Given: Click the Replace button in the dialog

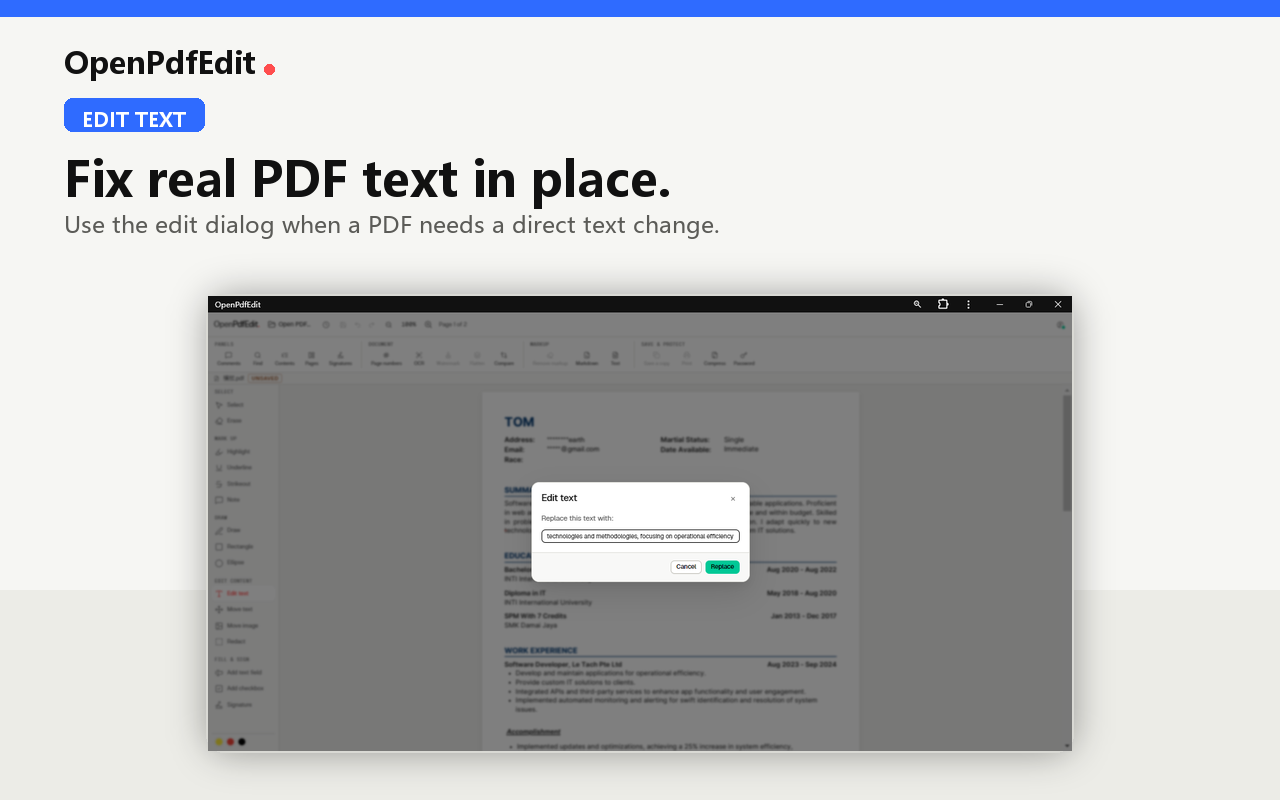Looking at the screenshot, I should click(722, 567).
